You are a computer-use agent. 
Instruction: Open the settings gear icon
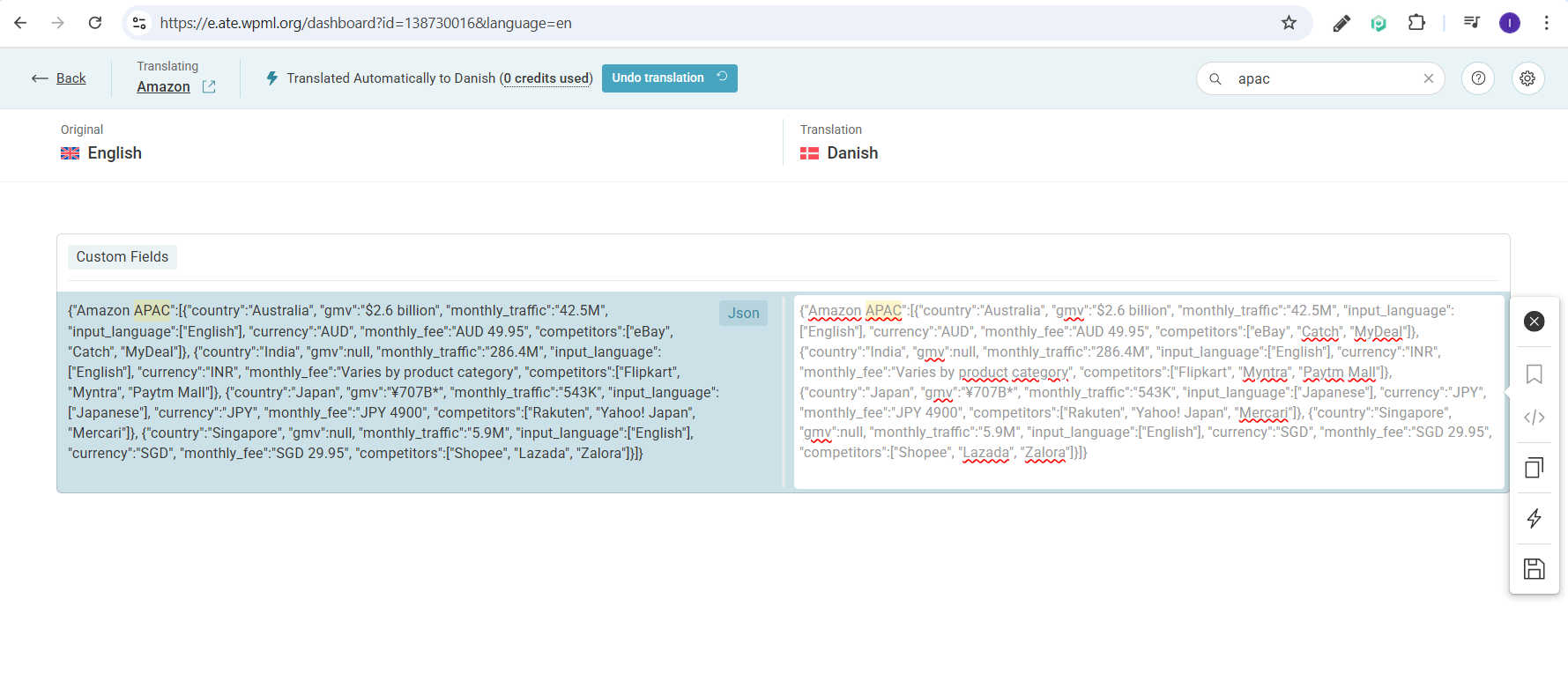pos(1527,78)
